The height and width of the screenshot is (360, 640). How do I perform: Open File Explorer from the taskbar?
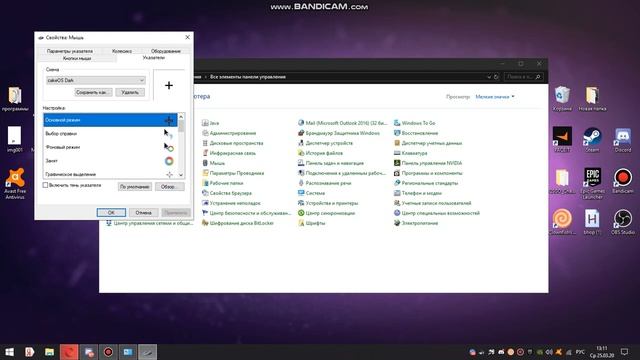point(49,352)
